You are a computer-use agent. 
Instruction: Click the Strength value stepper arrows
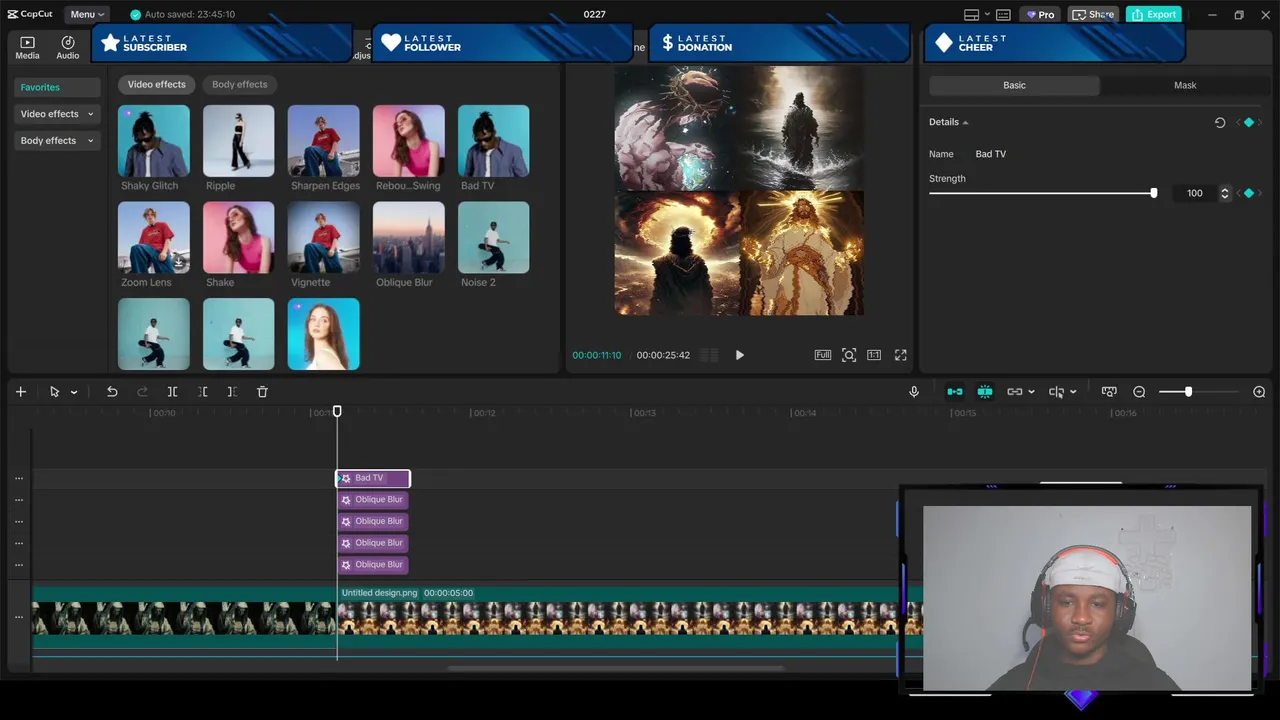click(x=1225, y=193)
